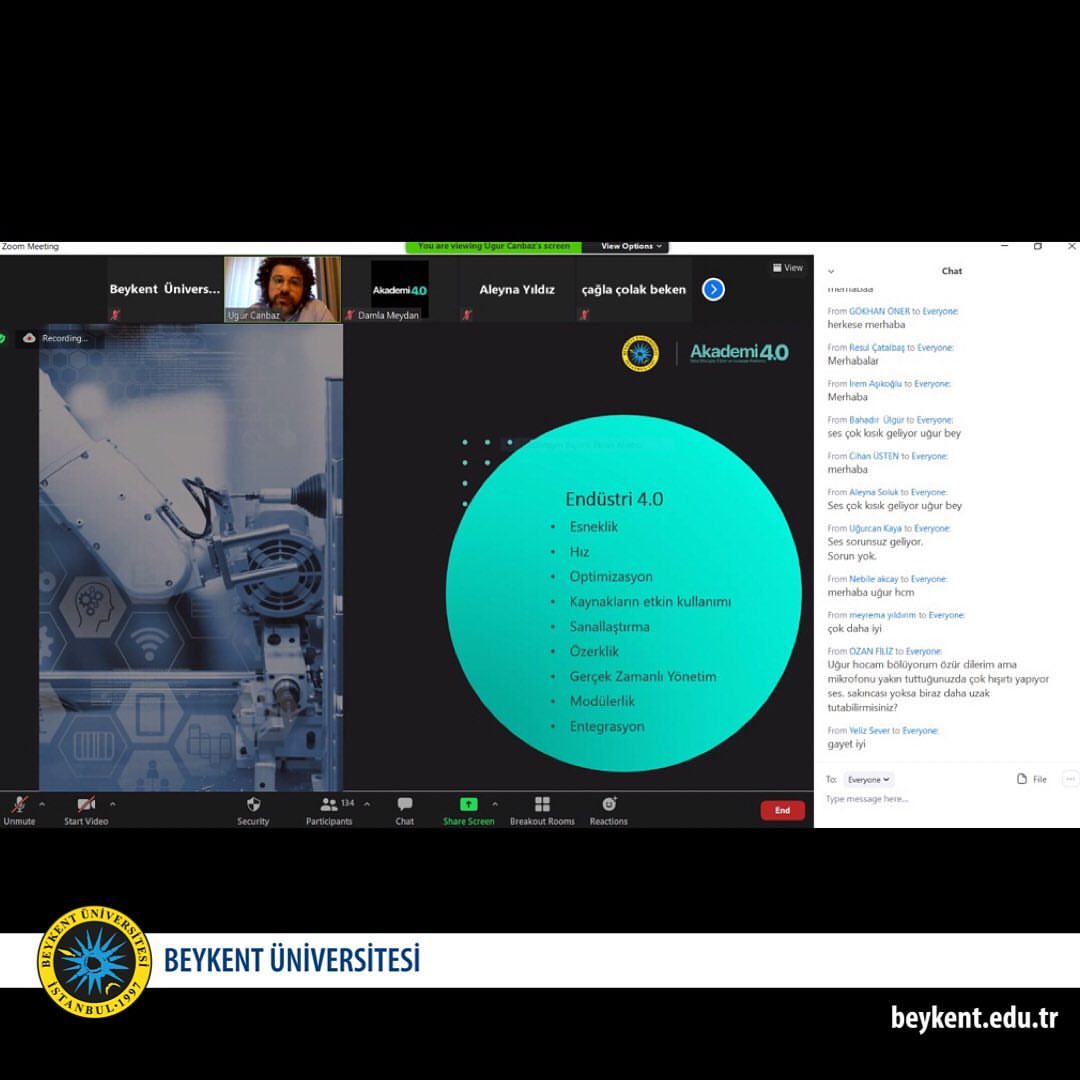Click sender name OZAN FİLİZ in chat

click(x=871, y=651)
